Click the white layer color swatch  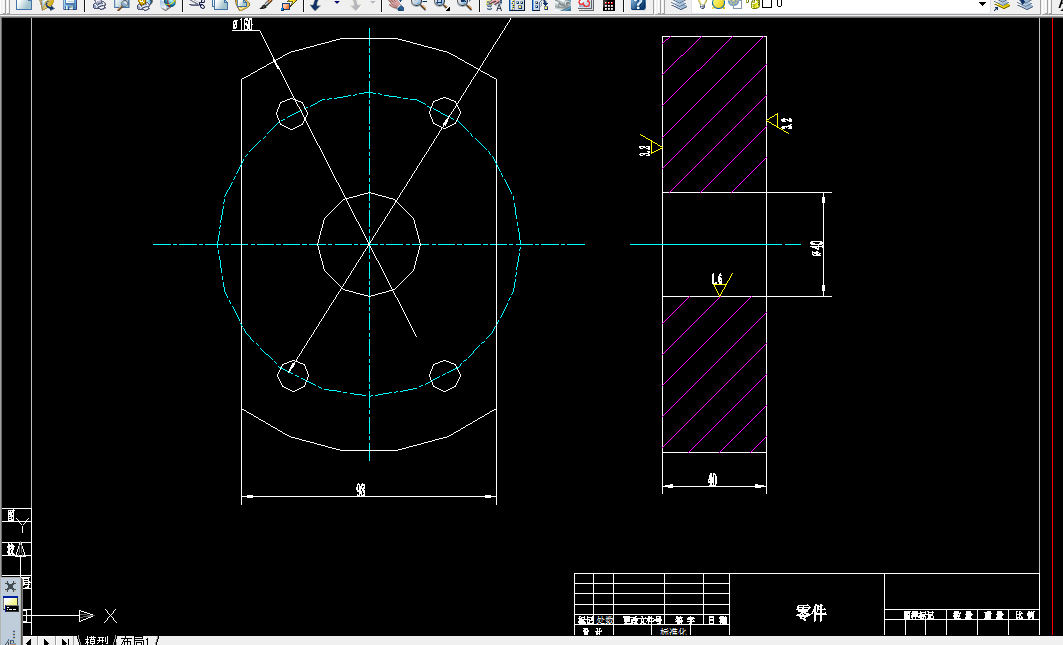pyautogui.click(x=767, y=3)
